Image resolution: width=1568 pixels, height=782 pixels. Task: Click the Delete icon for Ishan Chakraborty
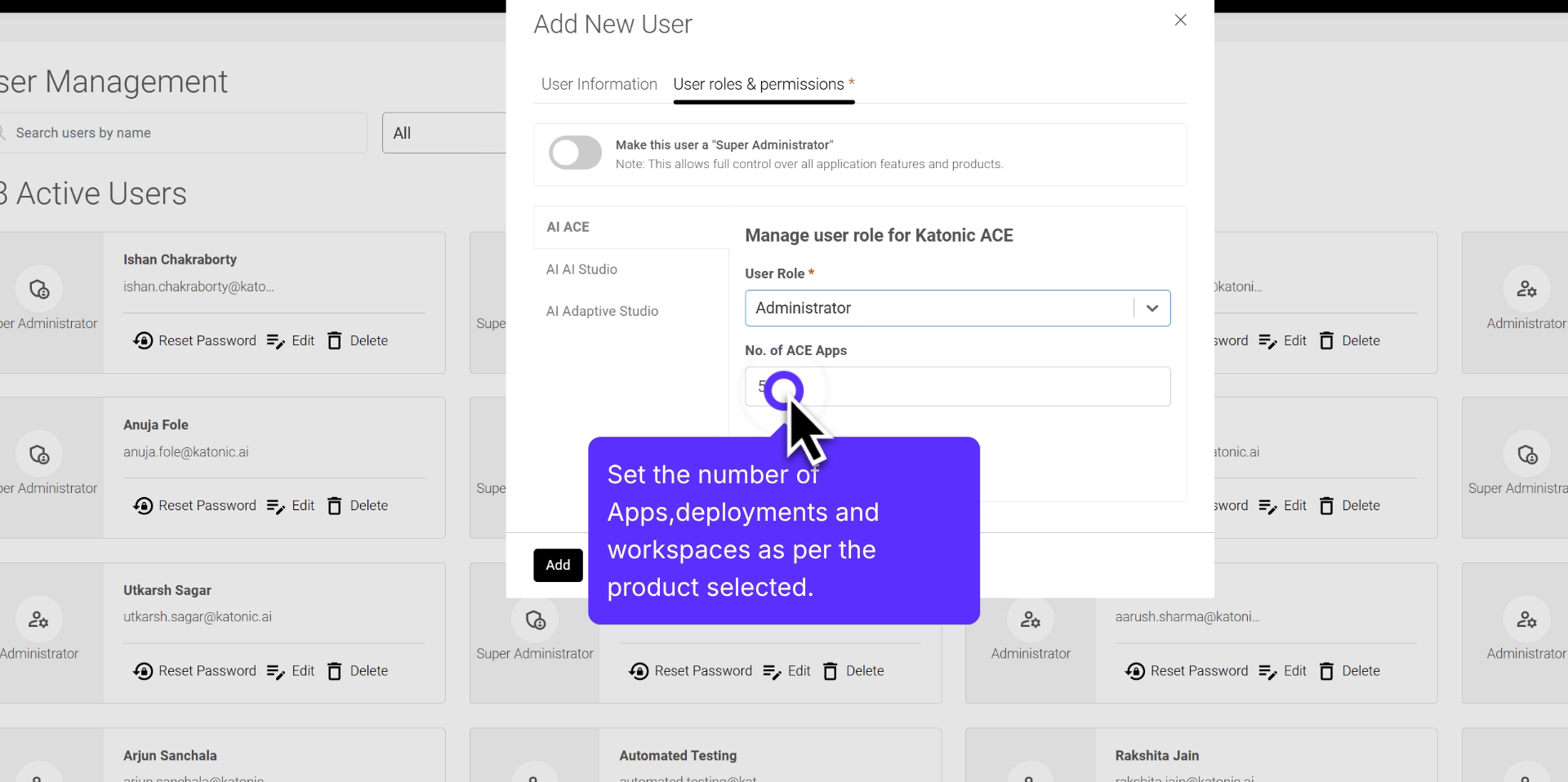[335, 340]
